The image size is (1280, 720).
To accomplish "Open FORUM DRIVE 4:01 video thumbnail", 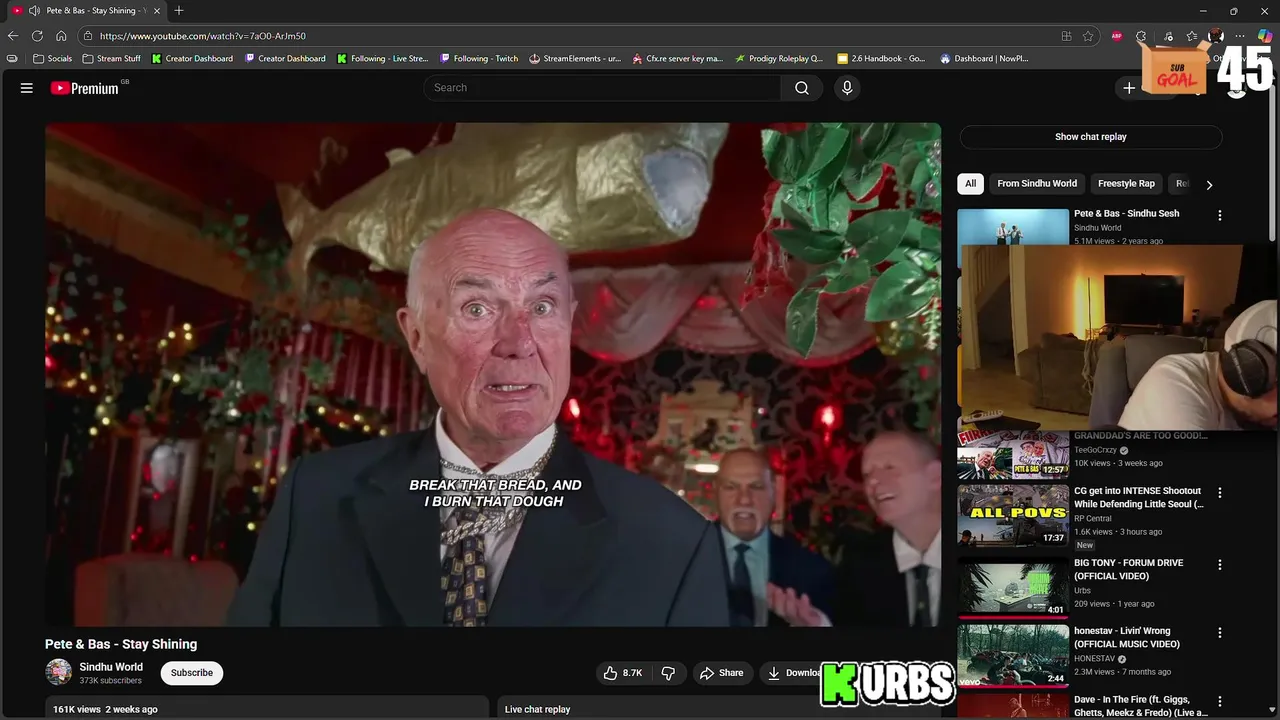I will point(1013,587).
